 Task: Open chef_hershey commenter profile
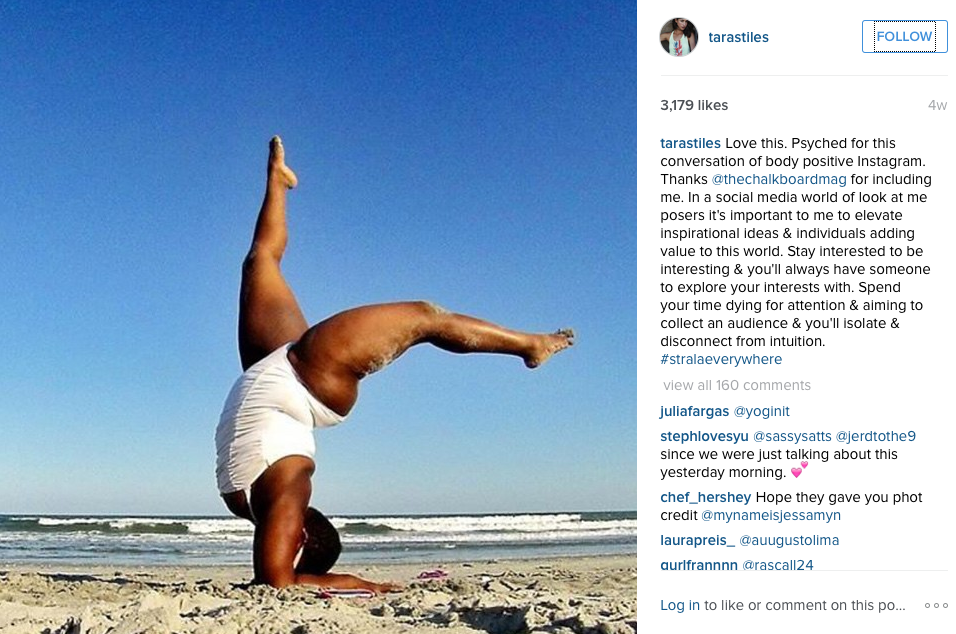pos(705,497)
